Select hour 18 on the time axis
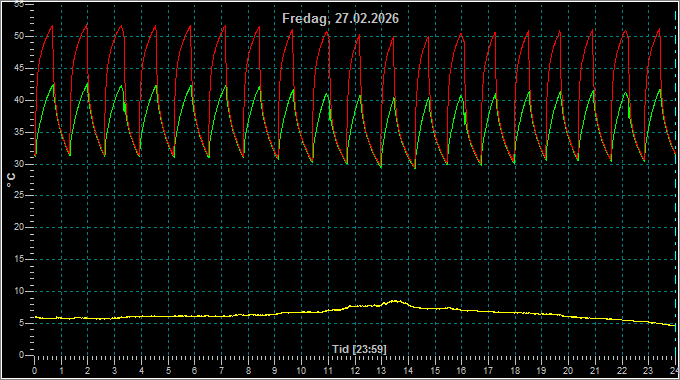The image size is (680, 380). pyautogui.click(x=515, y=371)
